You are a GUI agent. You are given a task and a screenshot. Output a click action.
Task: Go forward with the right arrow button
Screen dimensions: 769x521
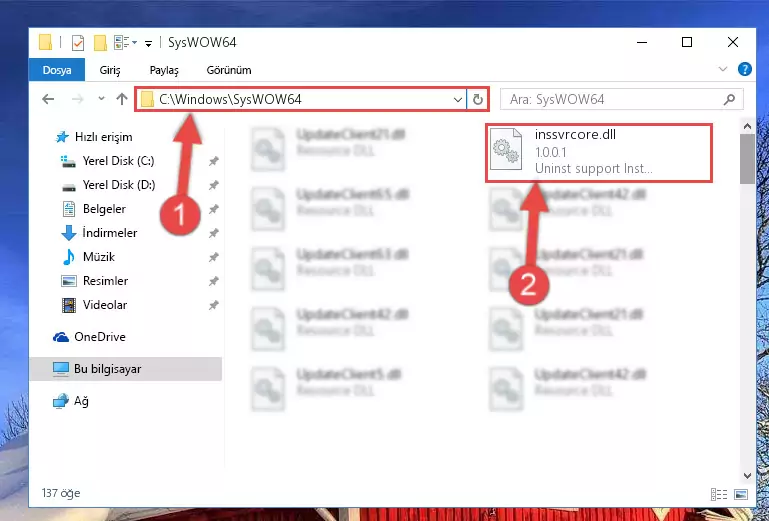point(77,99)
